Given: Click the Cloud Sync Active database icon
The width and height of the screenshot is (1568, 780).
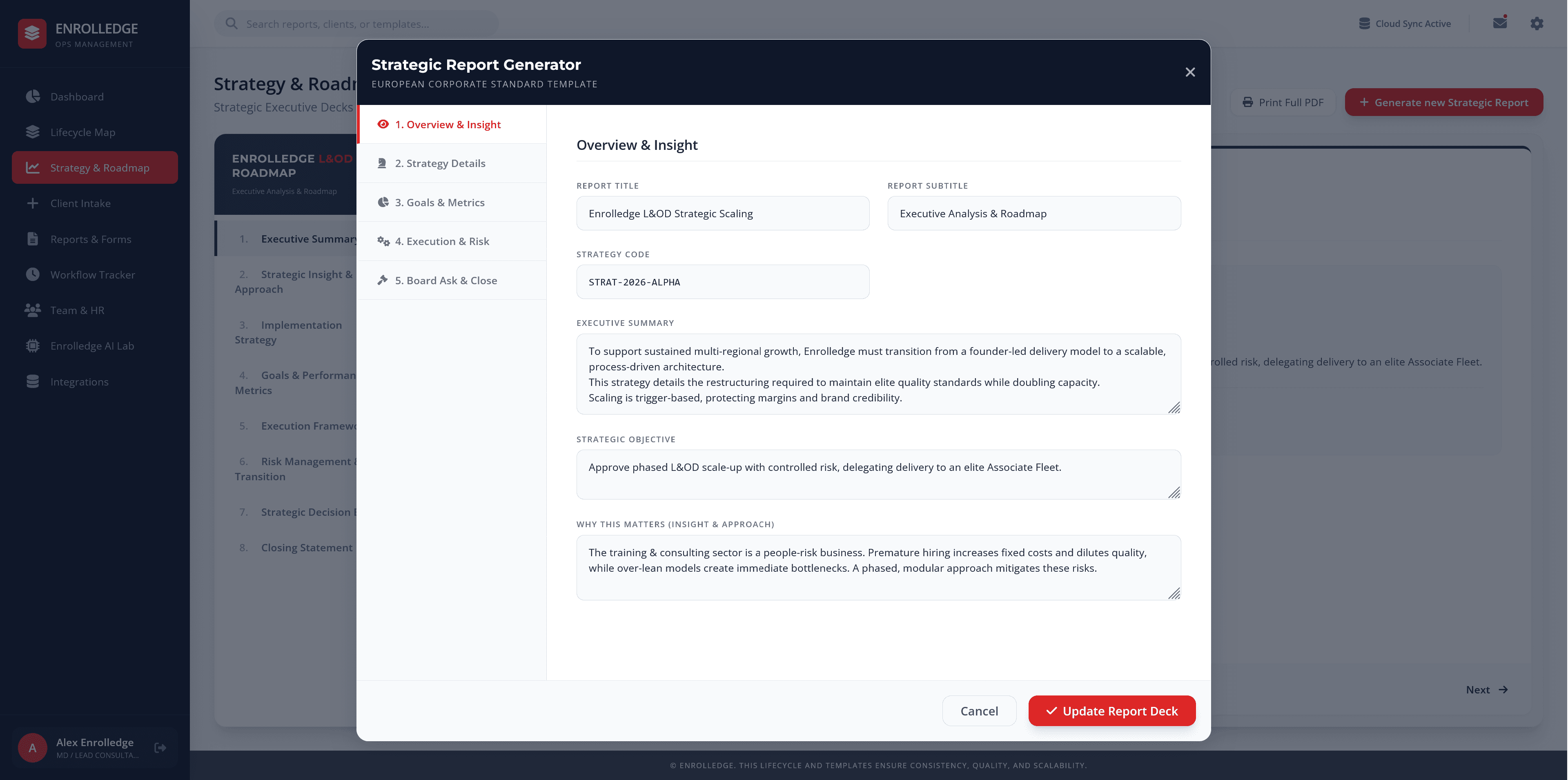Looking at the screenshot, I should tap(1364, 24).
